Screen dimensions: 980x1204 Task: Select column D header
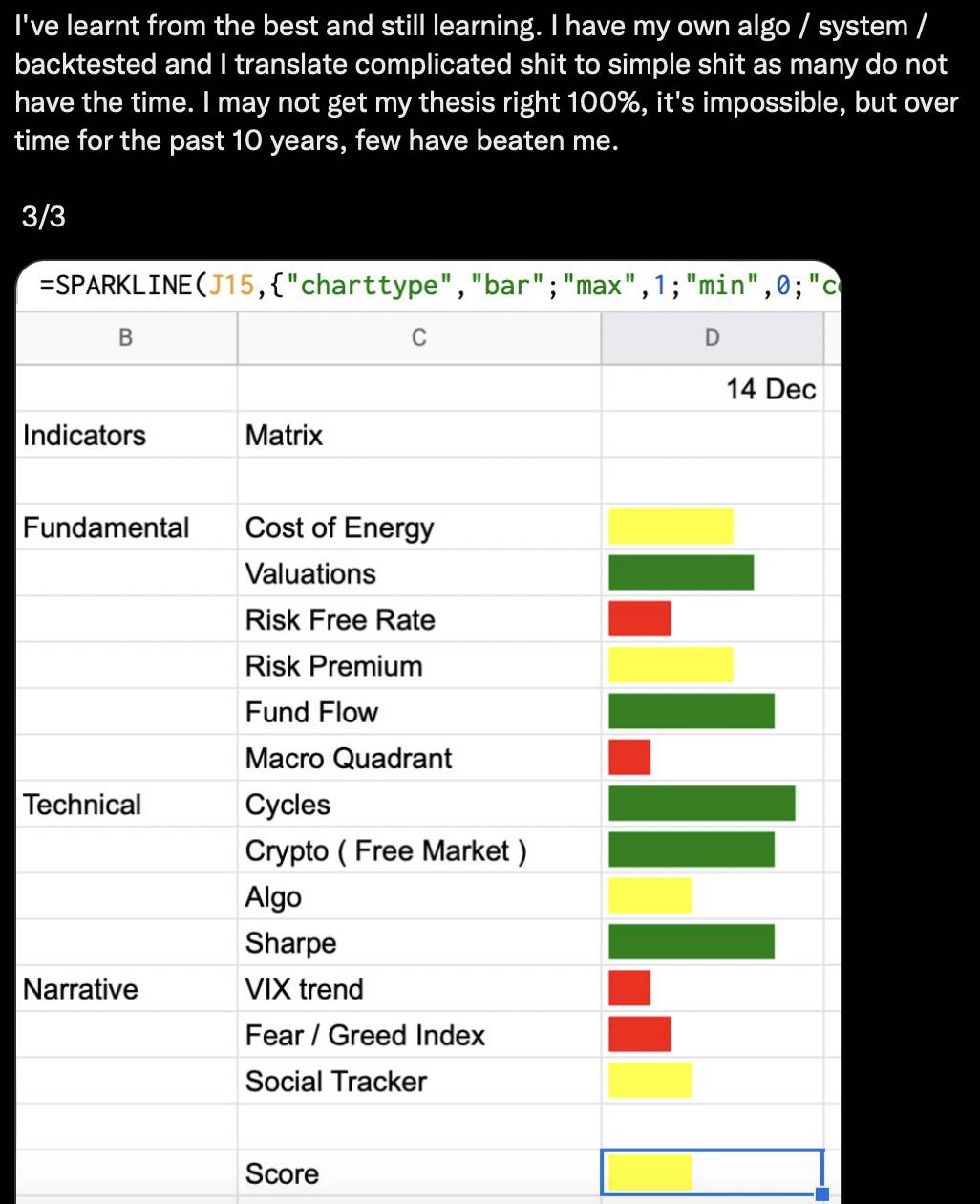tap(712, 337)
